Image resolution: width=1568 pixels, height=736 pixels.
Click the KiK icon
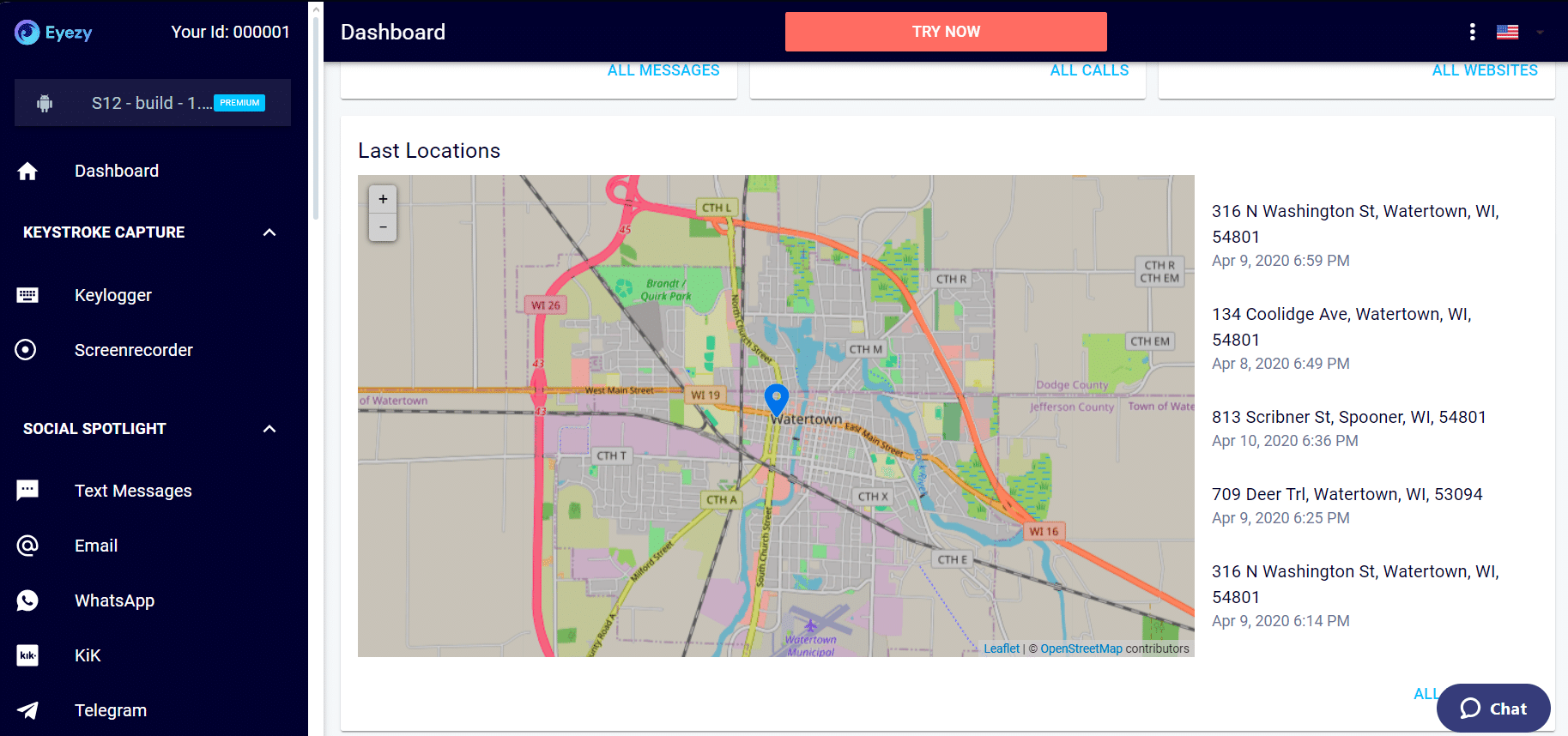point(27,655)
